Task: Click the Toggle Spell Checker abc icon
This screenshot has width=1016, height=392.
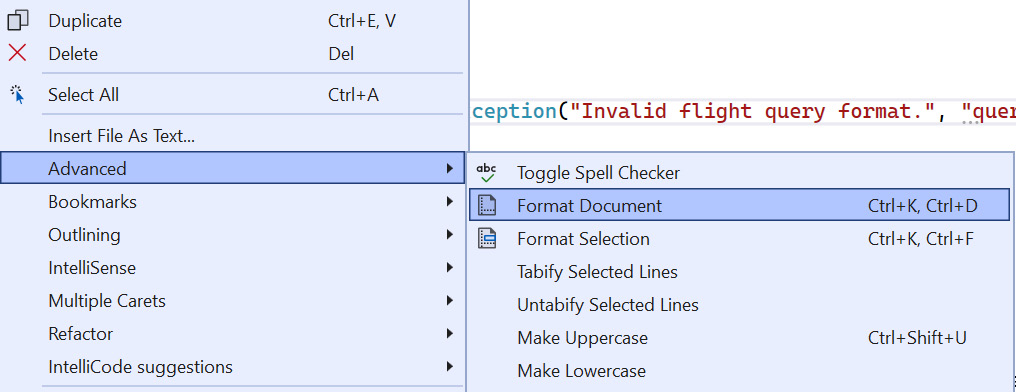Action: [486, 173]
